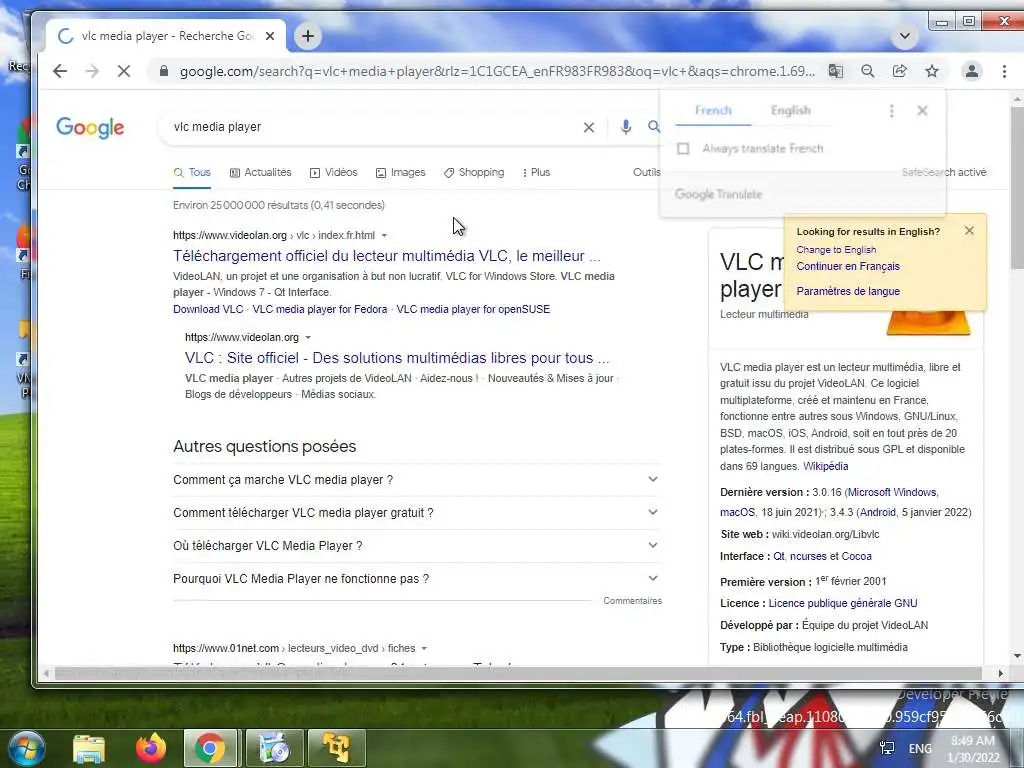1024x768 pixels.
Task: Open dropdown next to videolan.org index.fr.html
Action: point(384,235)
